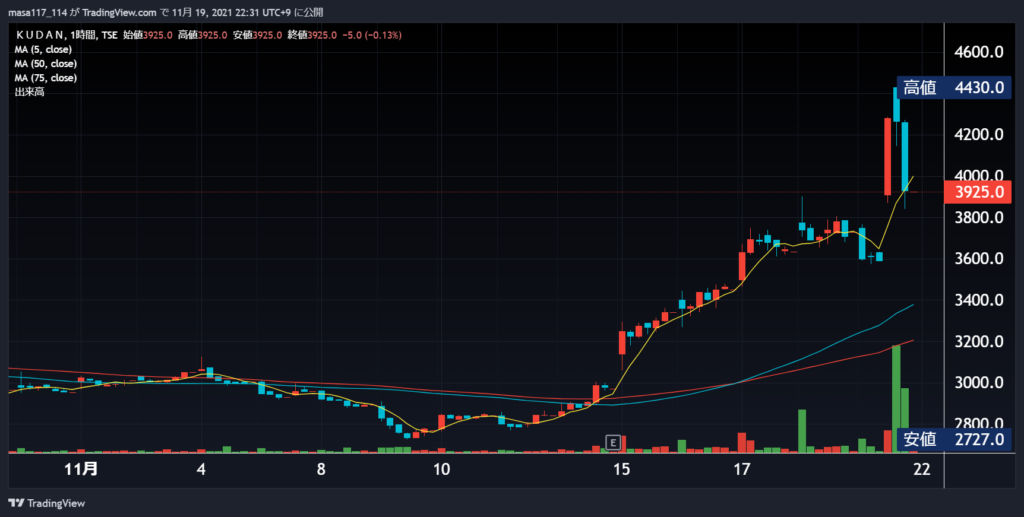Click the date label 8 on time axis
Viewport: 1024px width, 517px height.
[x=321, y=469]
